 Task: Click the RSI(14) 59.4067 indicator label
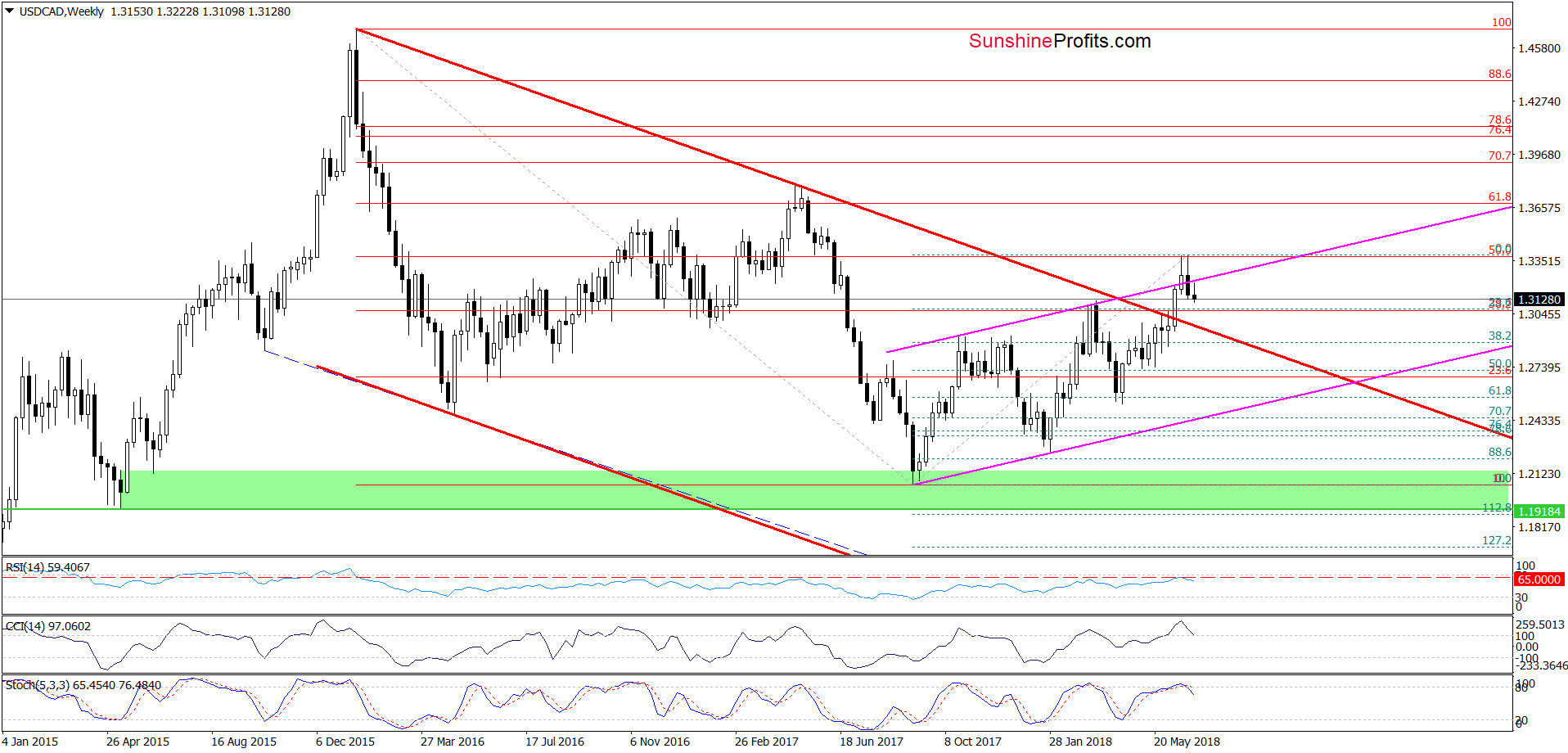coord(47,567)
